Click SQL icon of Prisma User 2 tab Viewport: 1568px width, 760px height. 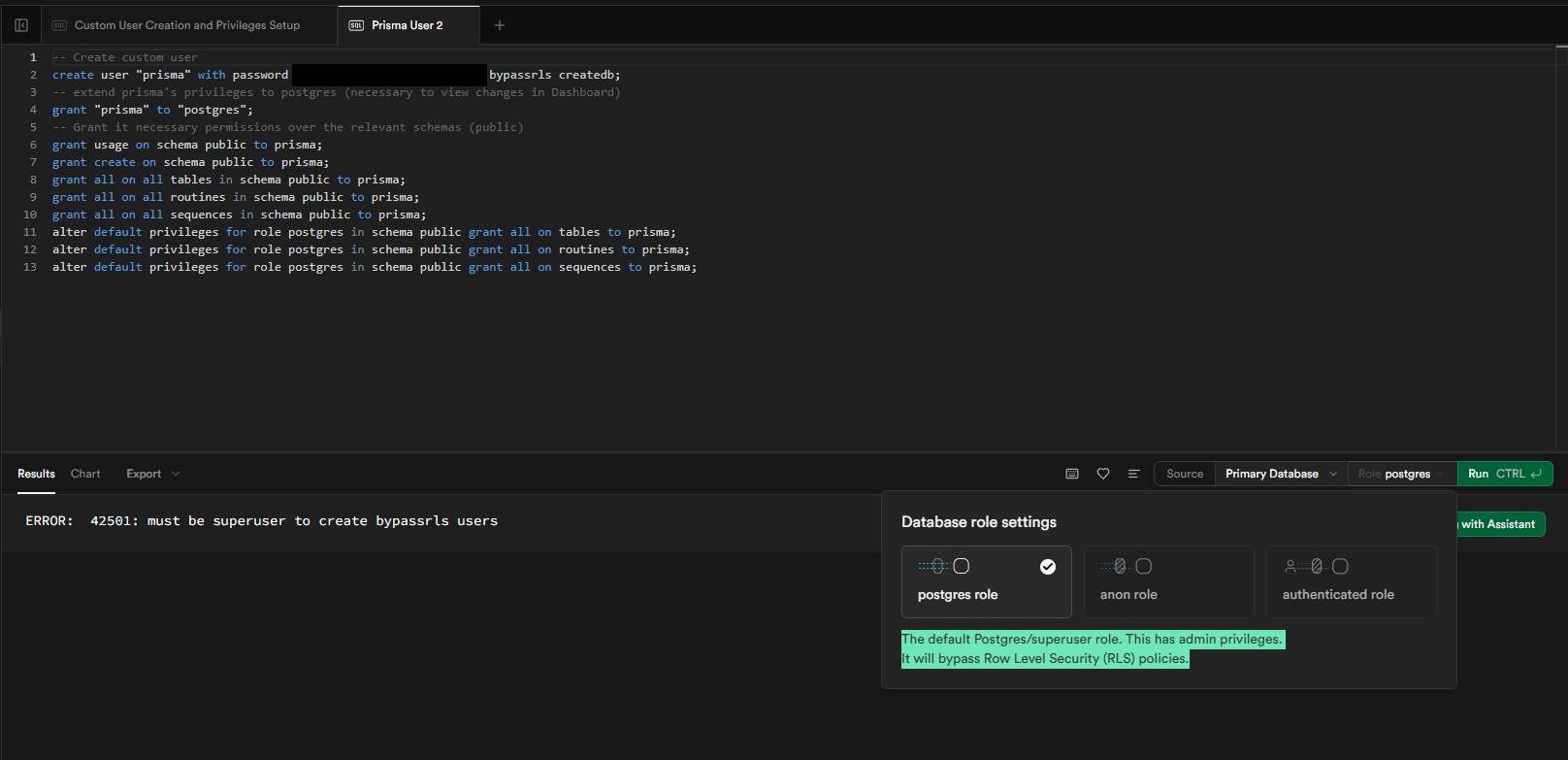(x=356, y=25)
